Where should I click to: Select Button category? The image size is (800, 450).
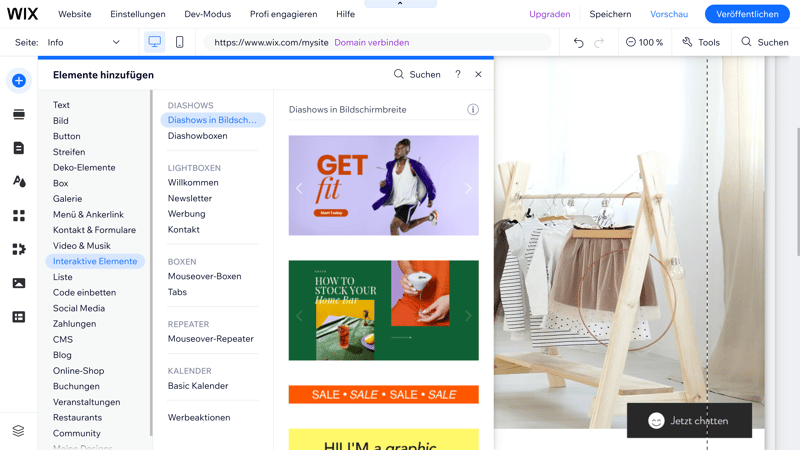point(67,136)
